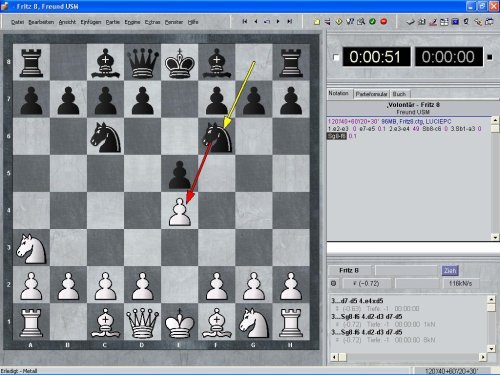Screen dimensions: 500x375
Task: Click the yellow new game icon
Action: click(x=317, y=22)
